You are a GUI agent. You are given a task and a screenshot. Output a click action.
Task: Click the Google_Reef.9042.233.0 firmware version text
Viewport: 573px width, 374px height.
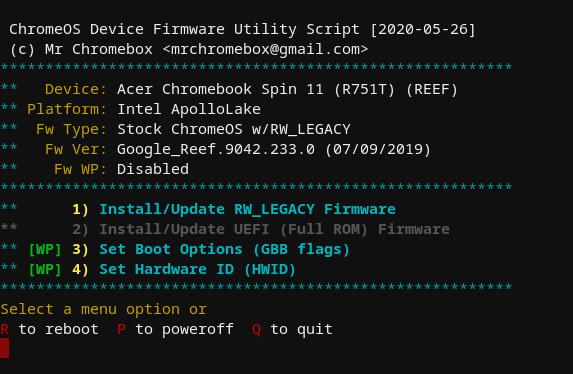point(216,150)
